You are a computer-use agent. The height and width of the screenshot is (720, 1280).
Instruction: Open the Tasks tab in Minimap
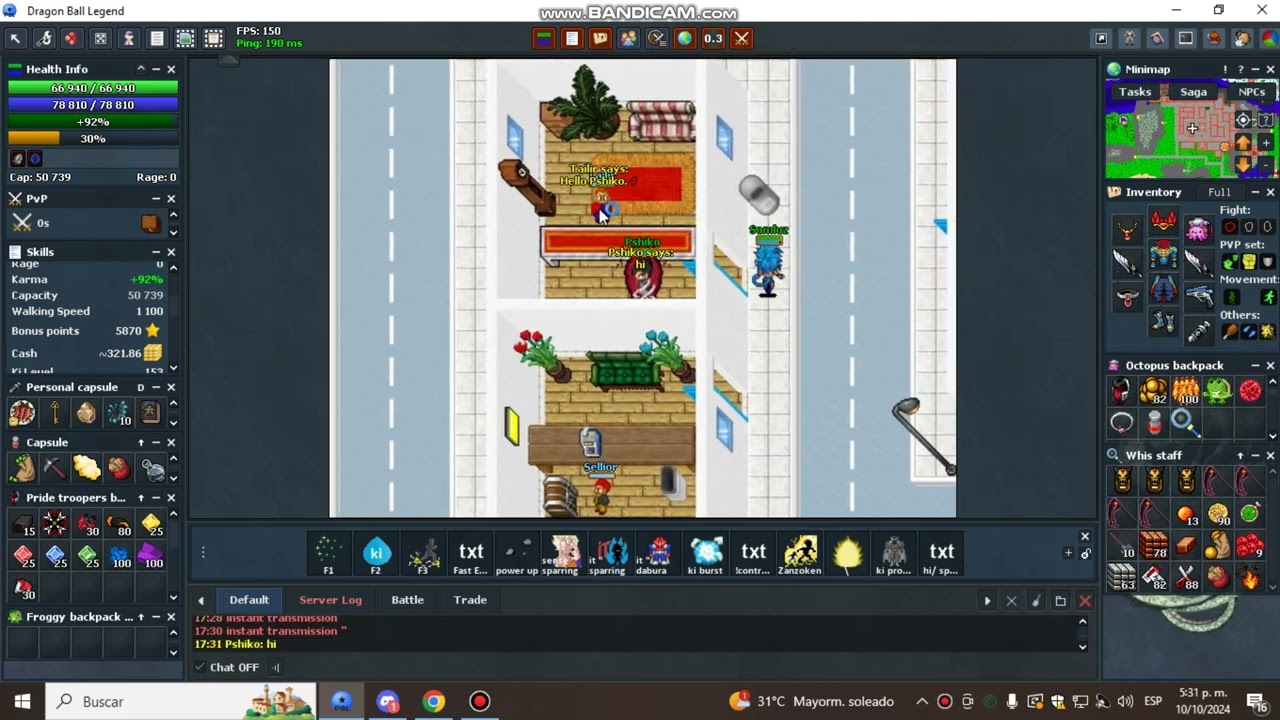pos(1135,92)
